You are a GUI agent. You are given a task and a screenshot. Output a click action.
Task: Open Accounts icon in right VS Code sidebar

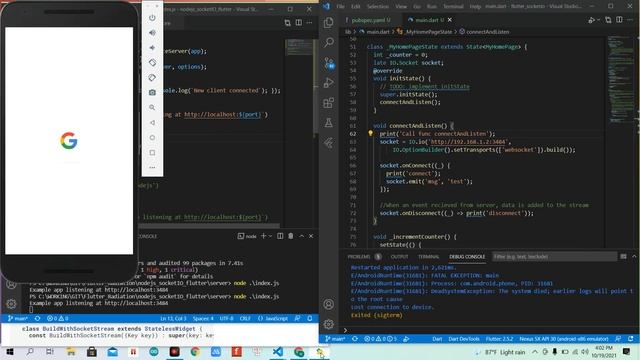[x=329, y=304]
